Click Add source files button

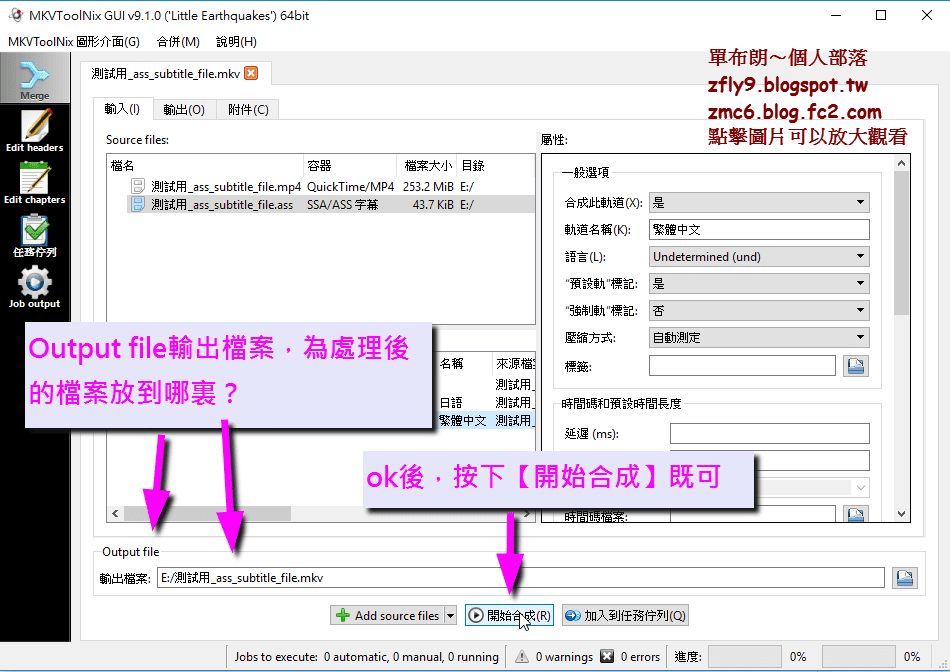(x=388, y=616)
